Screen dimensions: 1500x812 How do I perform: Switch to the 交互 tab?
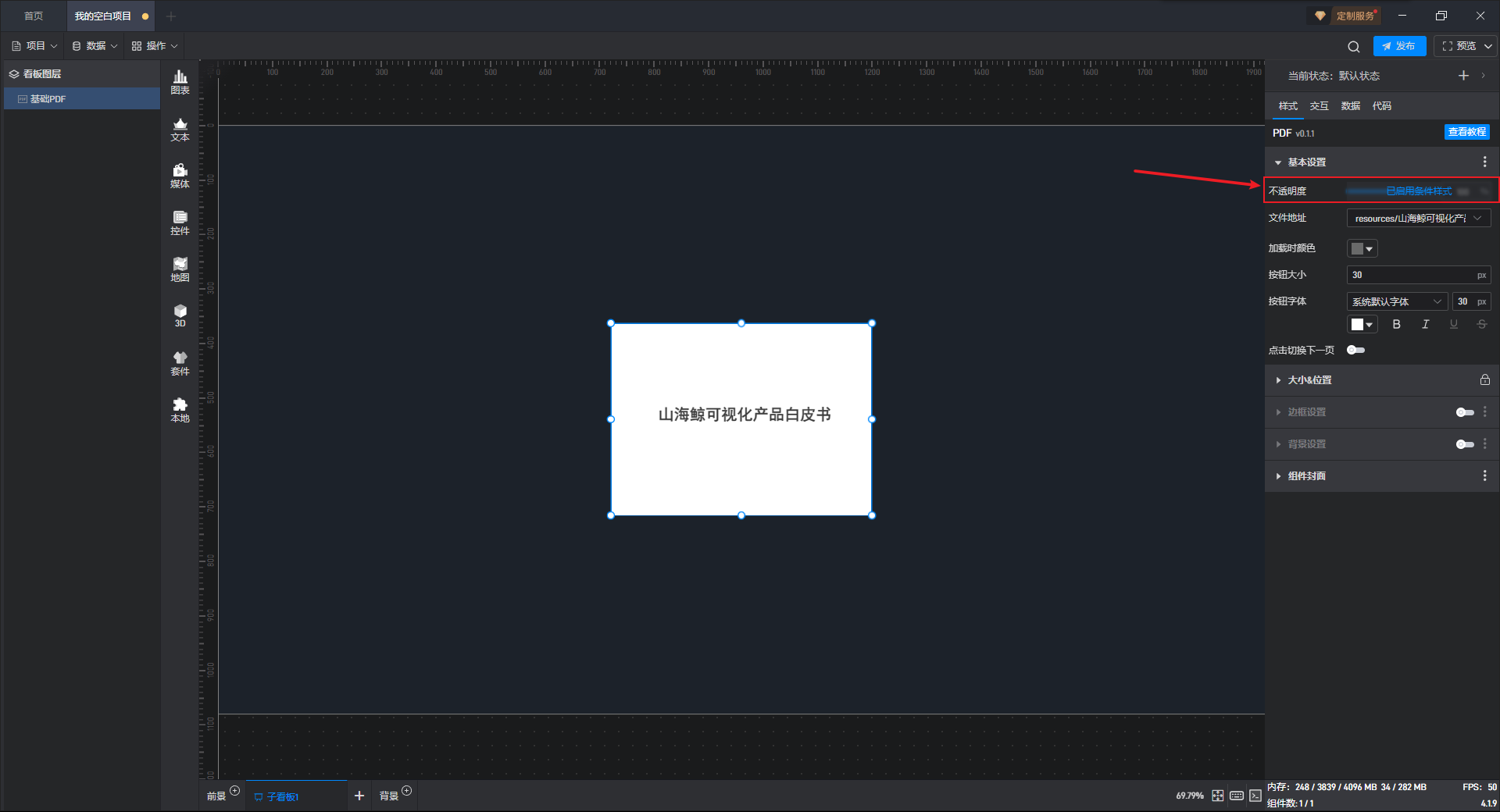tap(1319, 106)
